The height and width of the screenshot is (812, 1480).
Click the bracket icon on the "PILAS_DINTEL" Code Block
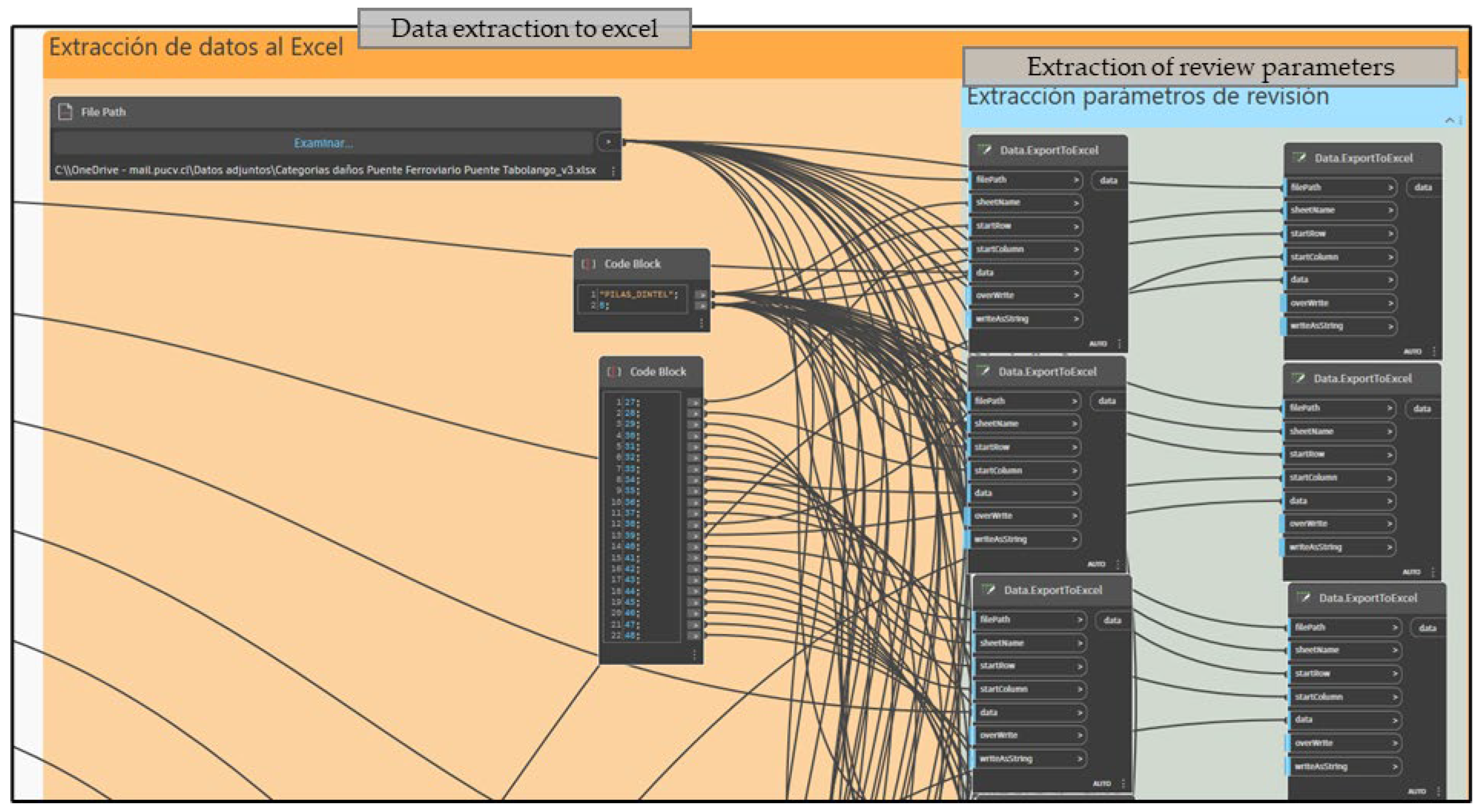(x=588, y=264)
